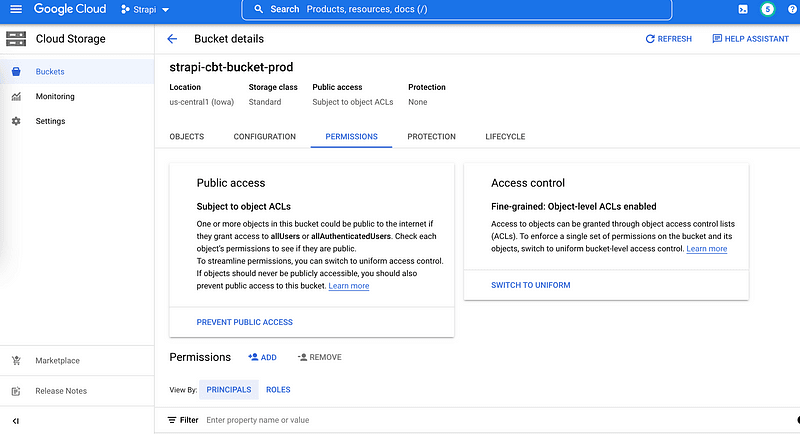Click the Marketplace cart icon
This screenshot has width=800, height=434.
(x=16, y=361)
